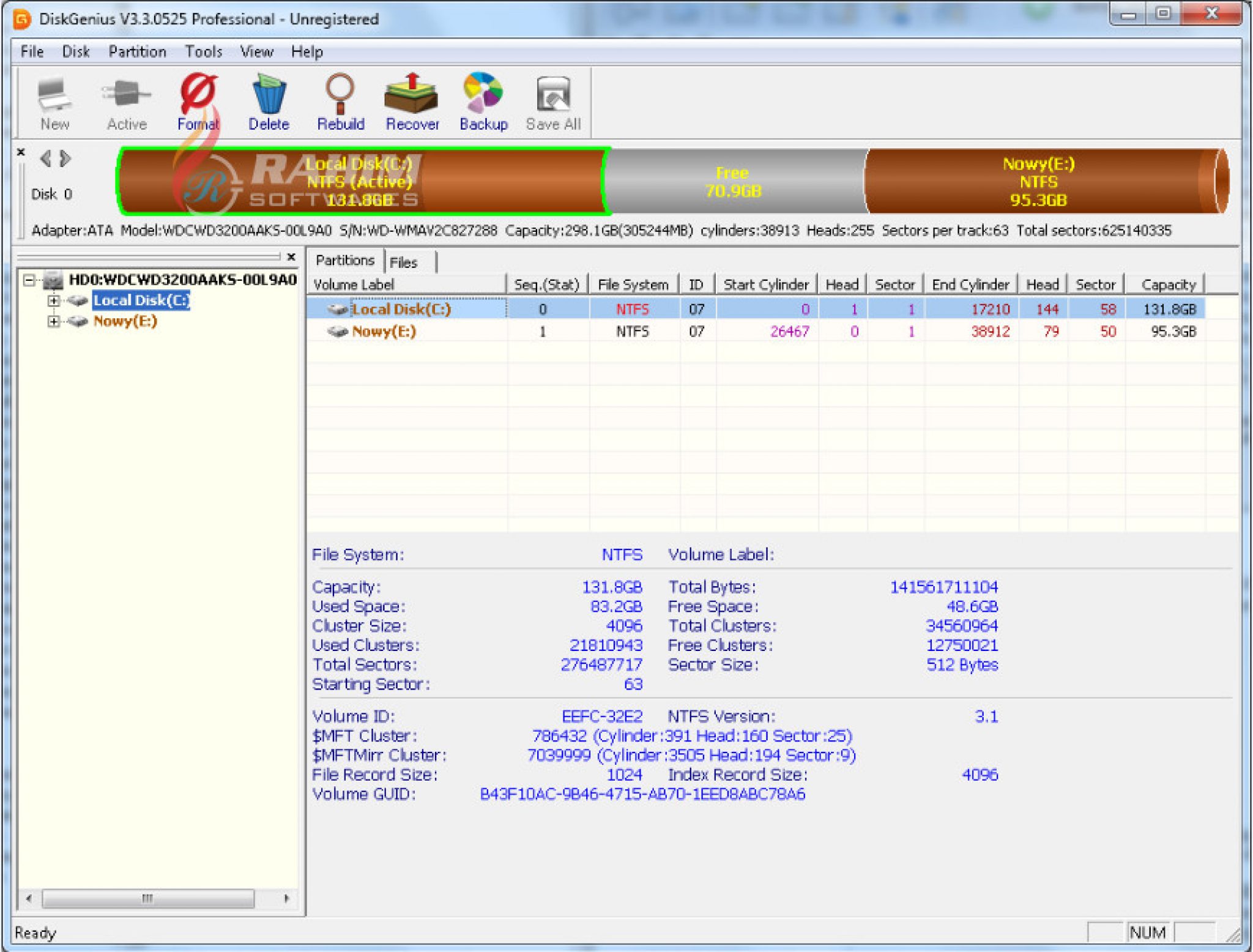
Task: Select the Local Disk(C:) tree item
Action: point(141,300)
